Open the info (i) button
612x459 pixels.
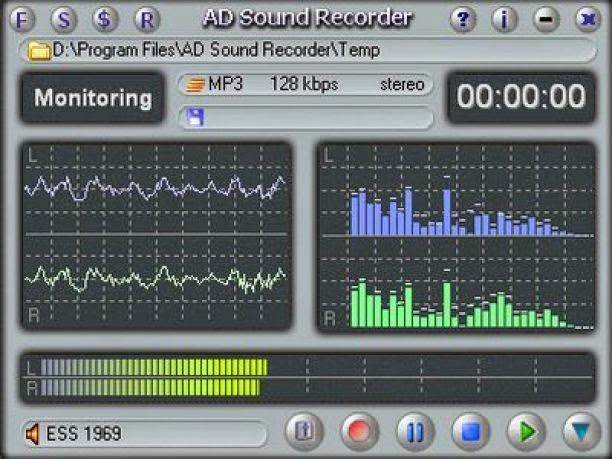click(x=504, y=18)
